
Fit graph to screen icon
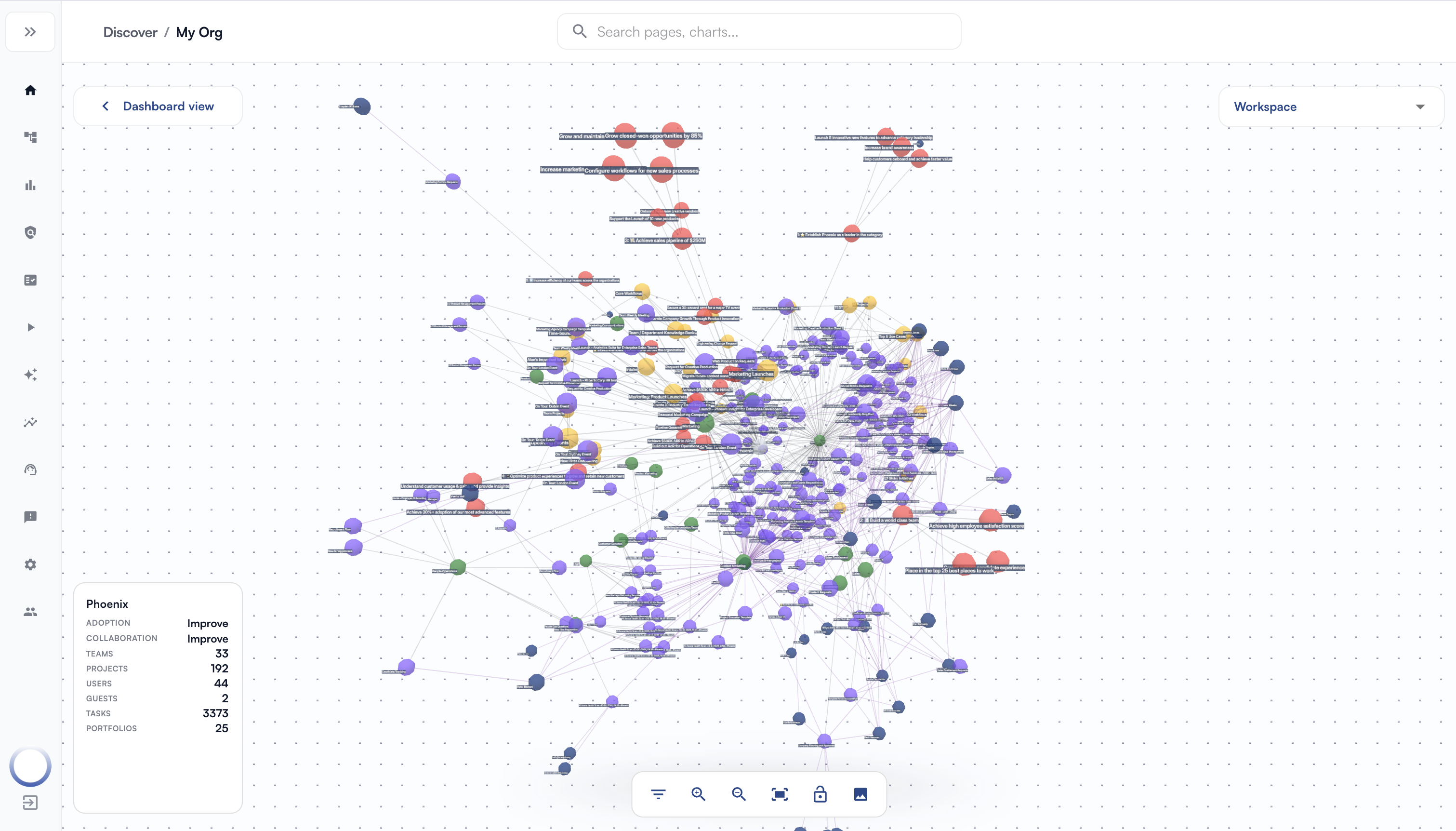click(x=780, y=794)
